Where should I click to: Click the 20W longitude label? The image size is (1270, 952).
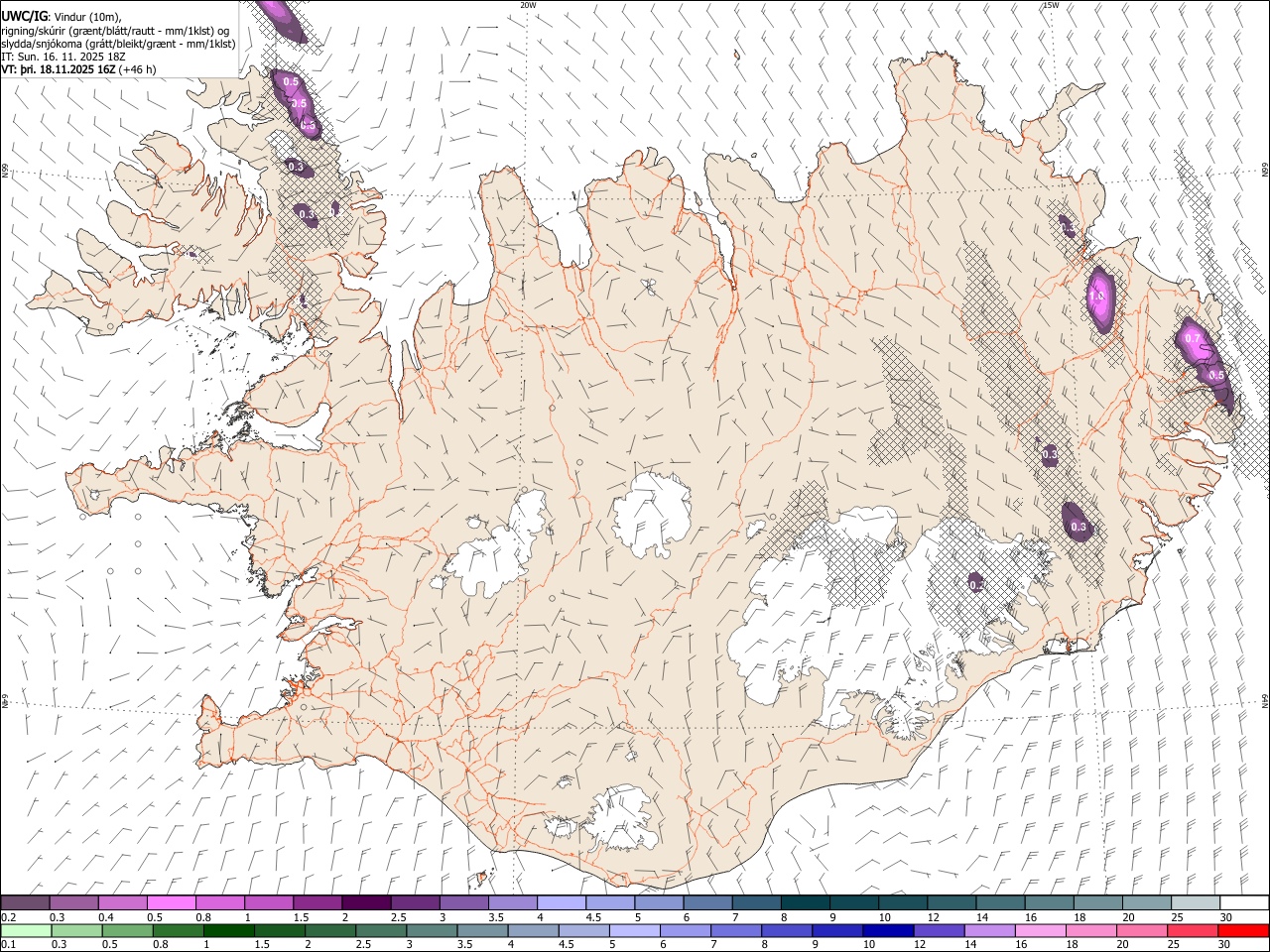pos(528,5)
